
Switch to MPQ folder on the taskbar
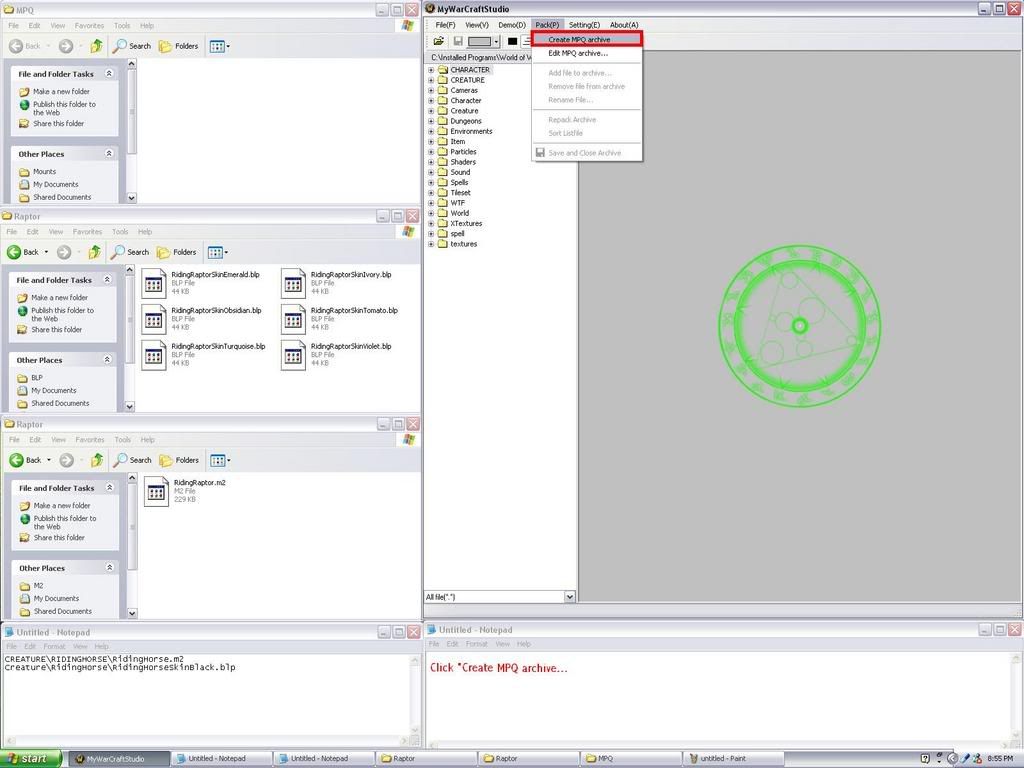pos(630,759)
